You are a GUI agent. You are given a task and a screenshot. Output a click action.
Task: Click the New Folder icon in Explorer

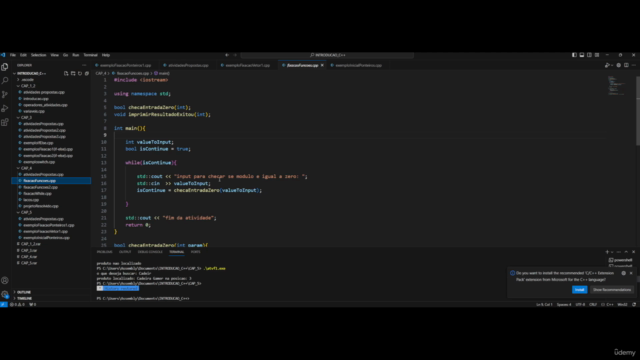73,73
